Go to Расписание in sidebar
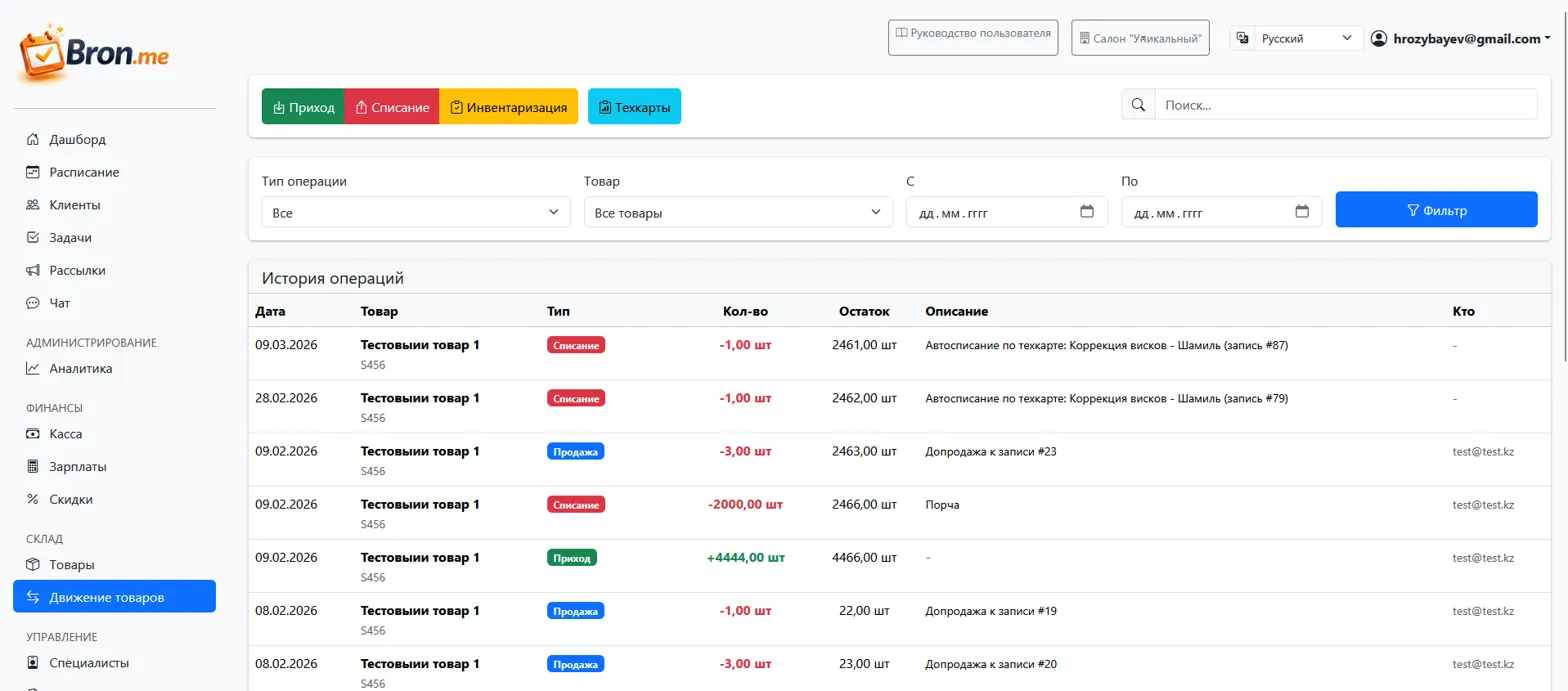This screenshot has height=691, width=1568. coord(84,172)
